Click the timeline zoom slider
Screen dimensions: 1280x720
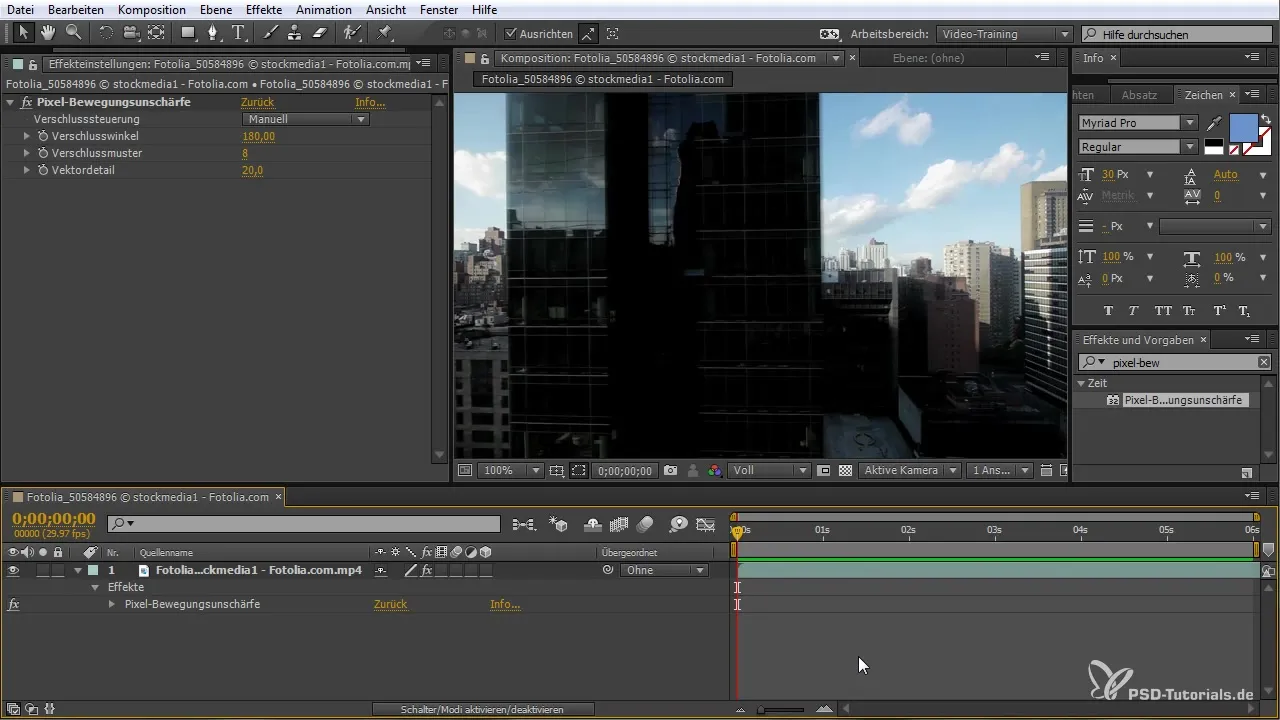pyautogui.click(x=780, y=709)
